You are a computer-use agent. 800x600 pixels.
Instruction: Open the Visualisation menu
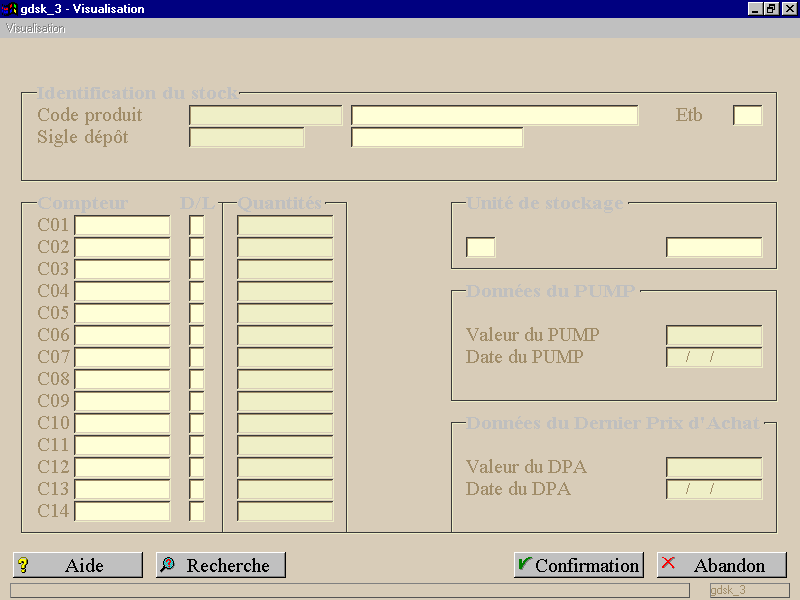pyautogui.click(x=35, y=29)
